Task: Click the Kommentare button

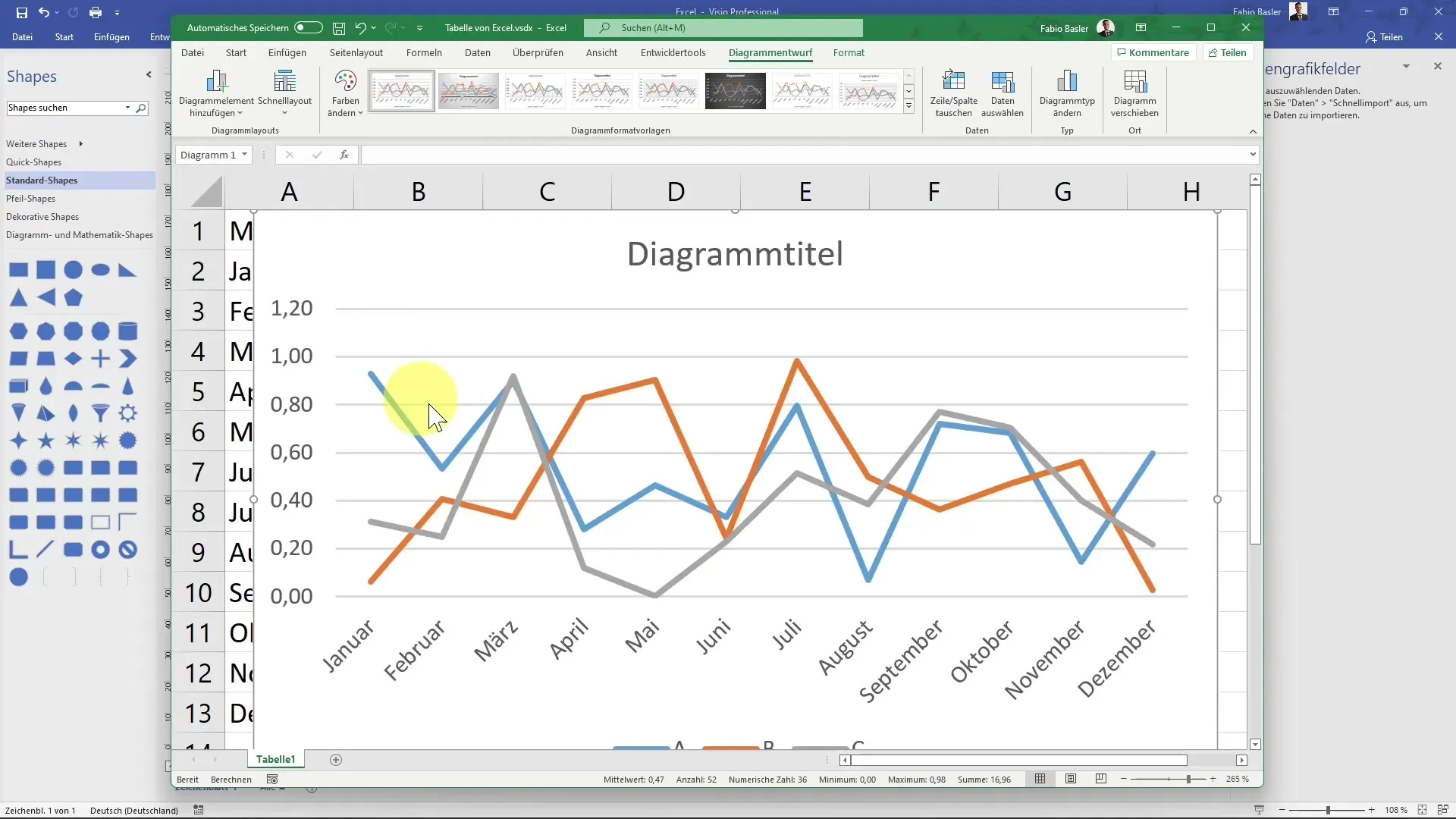Action: pos(1153,53)
